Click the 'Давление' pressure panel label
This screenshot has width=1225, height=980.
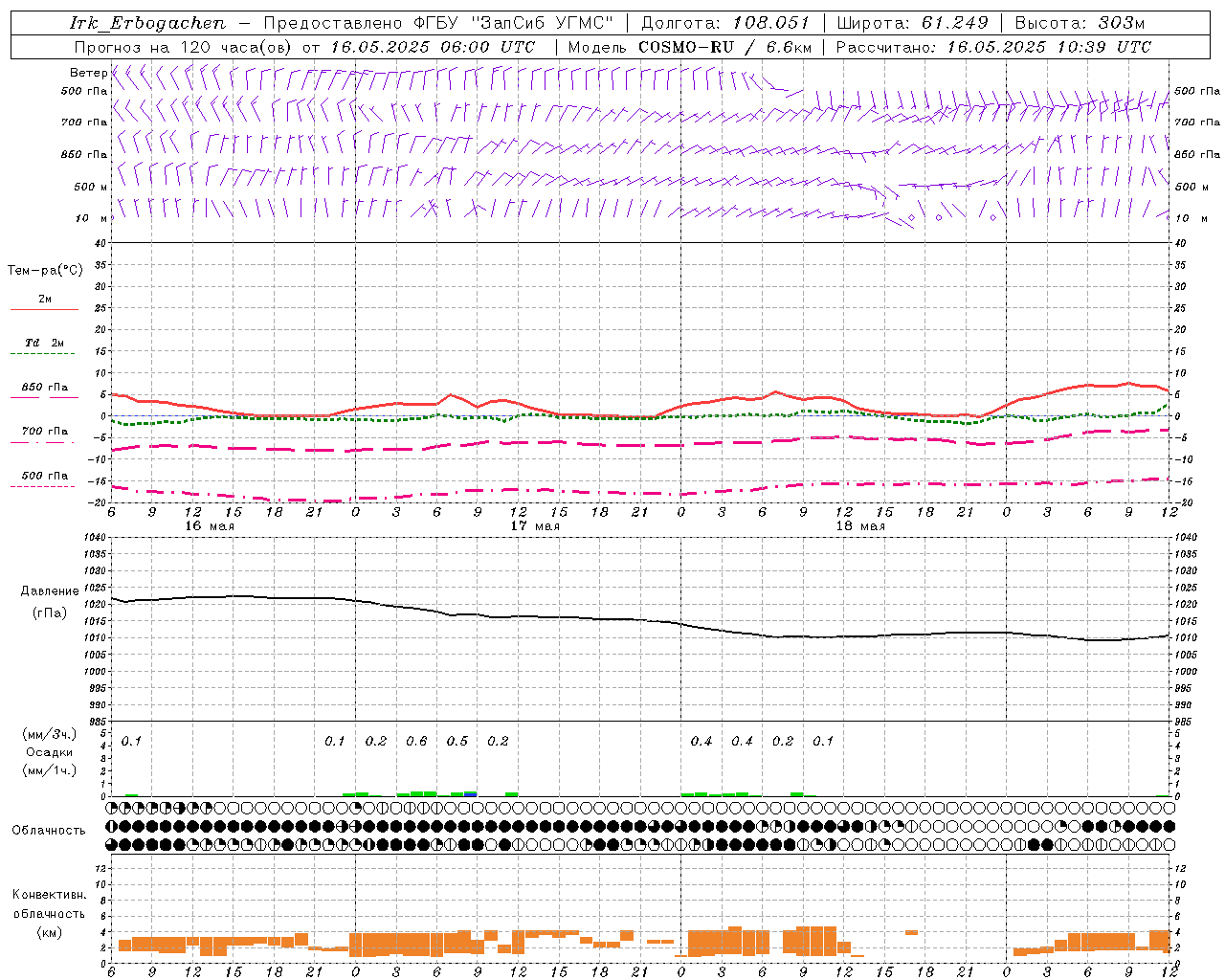point(49,591)
